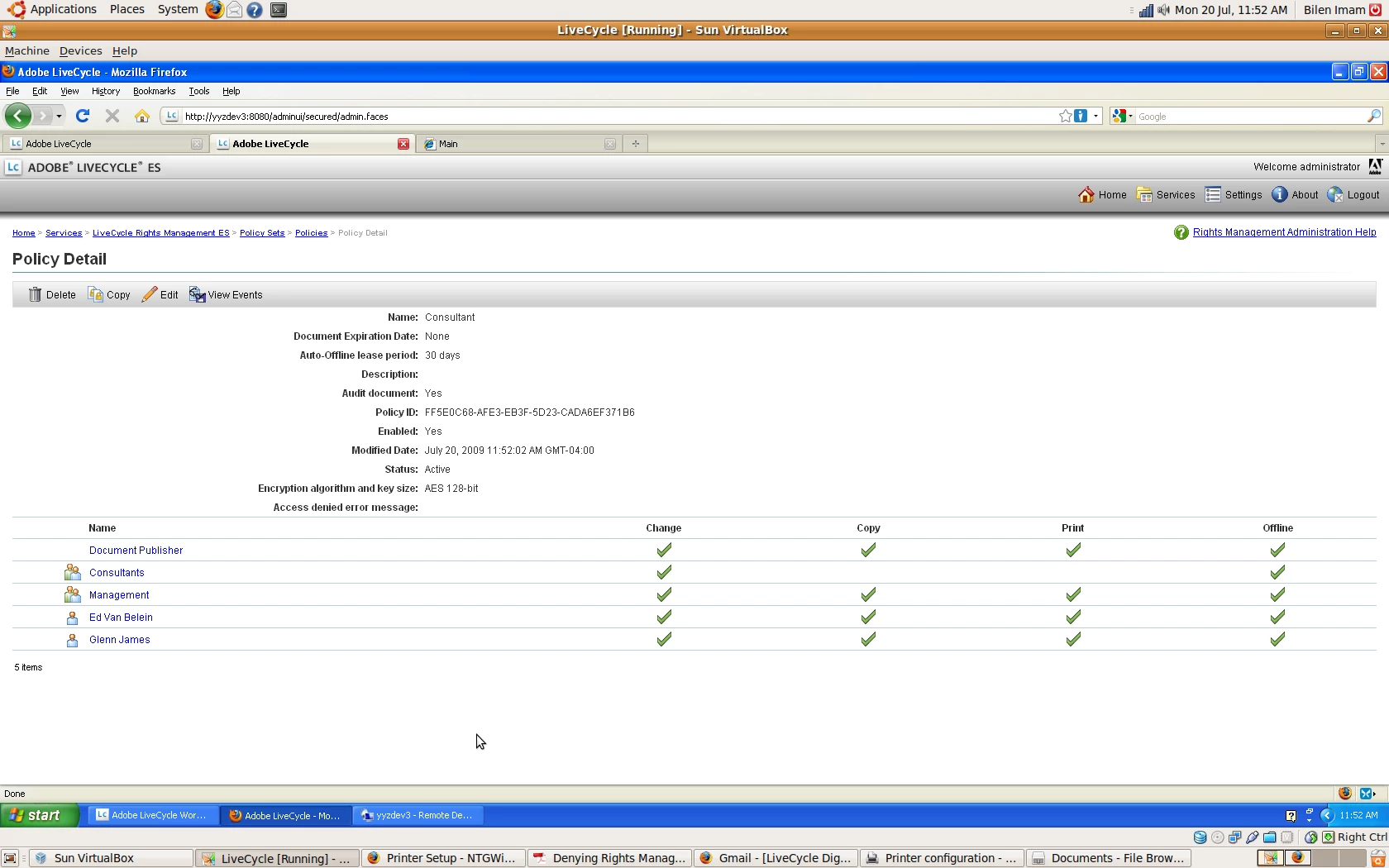Open user Ed Van Belein
Image resolution: width=1389 pixels, height=868 pixels.
(x=121, y=618)
